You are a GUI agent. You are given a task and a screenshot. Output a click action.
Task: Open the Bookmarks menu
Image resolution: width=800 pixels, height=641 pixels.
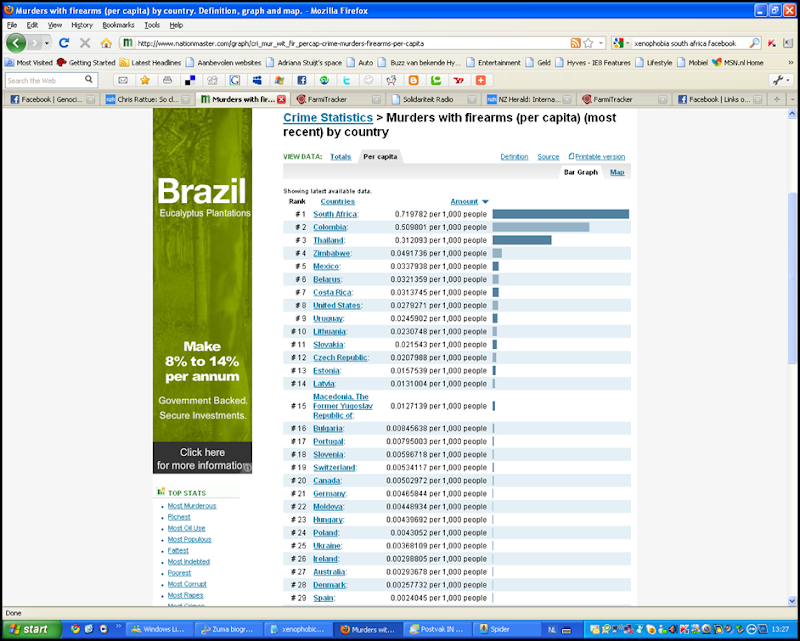[118, 25]
